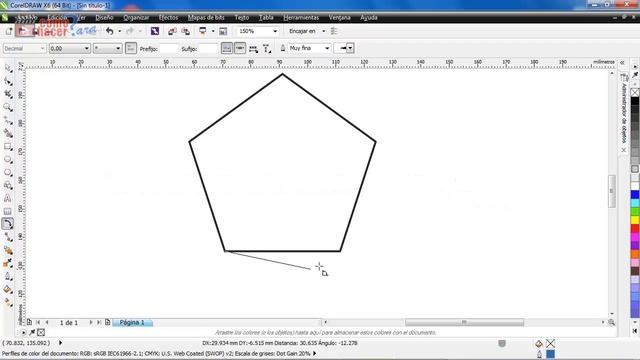This screenshot has width=640, height=360.
Task: Select the Crop tool
Action: pyautogui.click(x=8, y=94)
